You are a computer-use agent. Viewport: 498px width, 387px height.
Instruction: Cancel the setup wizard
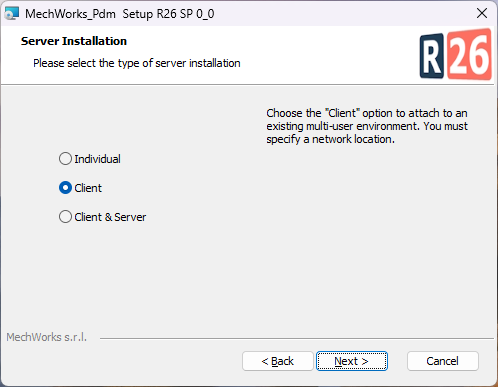(443, 361)
